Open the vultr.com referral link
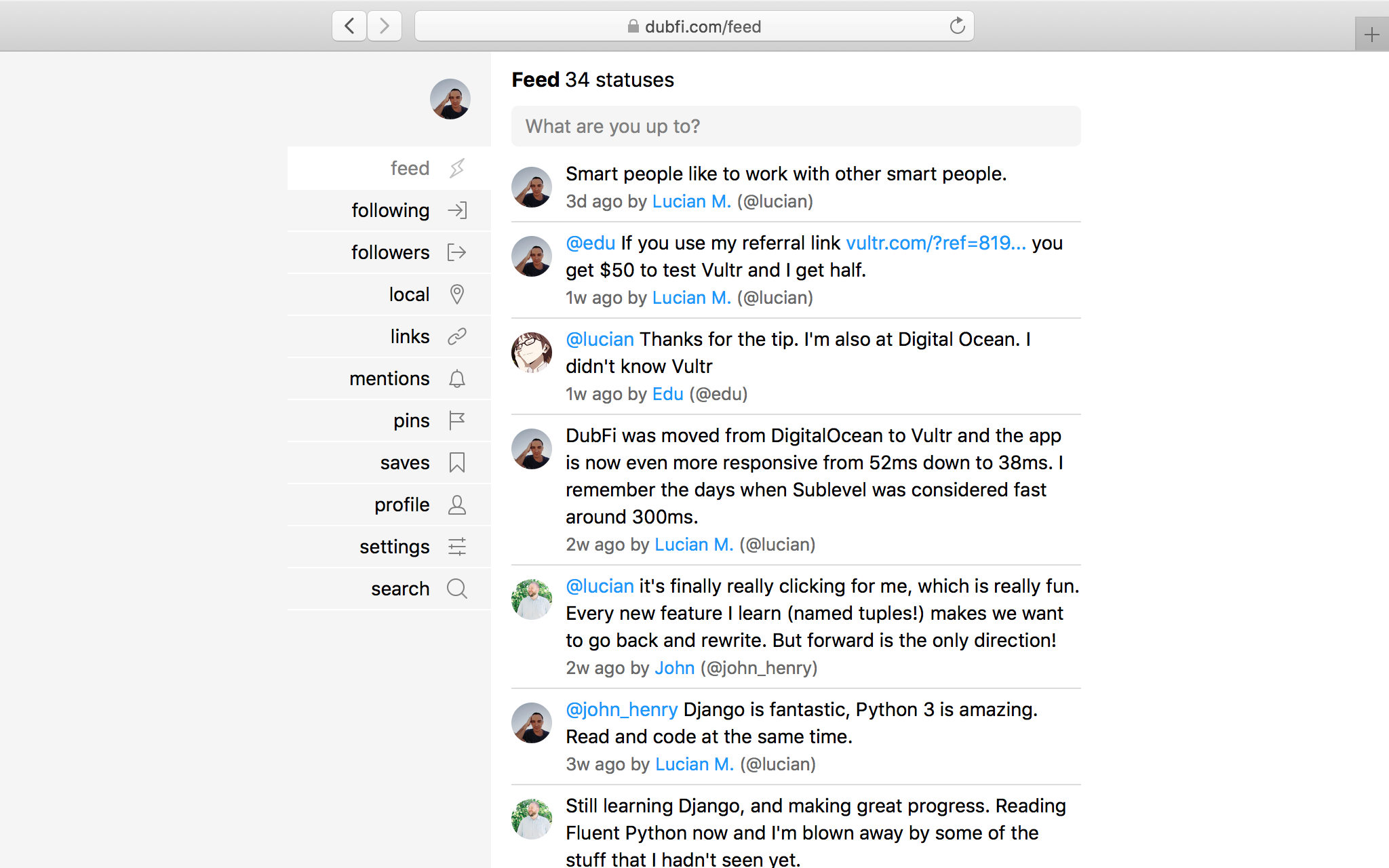The image size is (1389, 868). [x=935, y=243]
